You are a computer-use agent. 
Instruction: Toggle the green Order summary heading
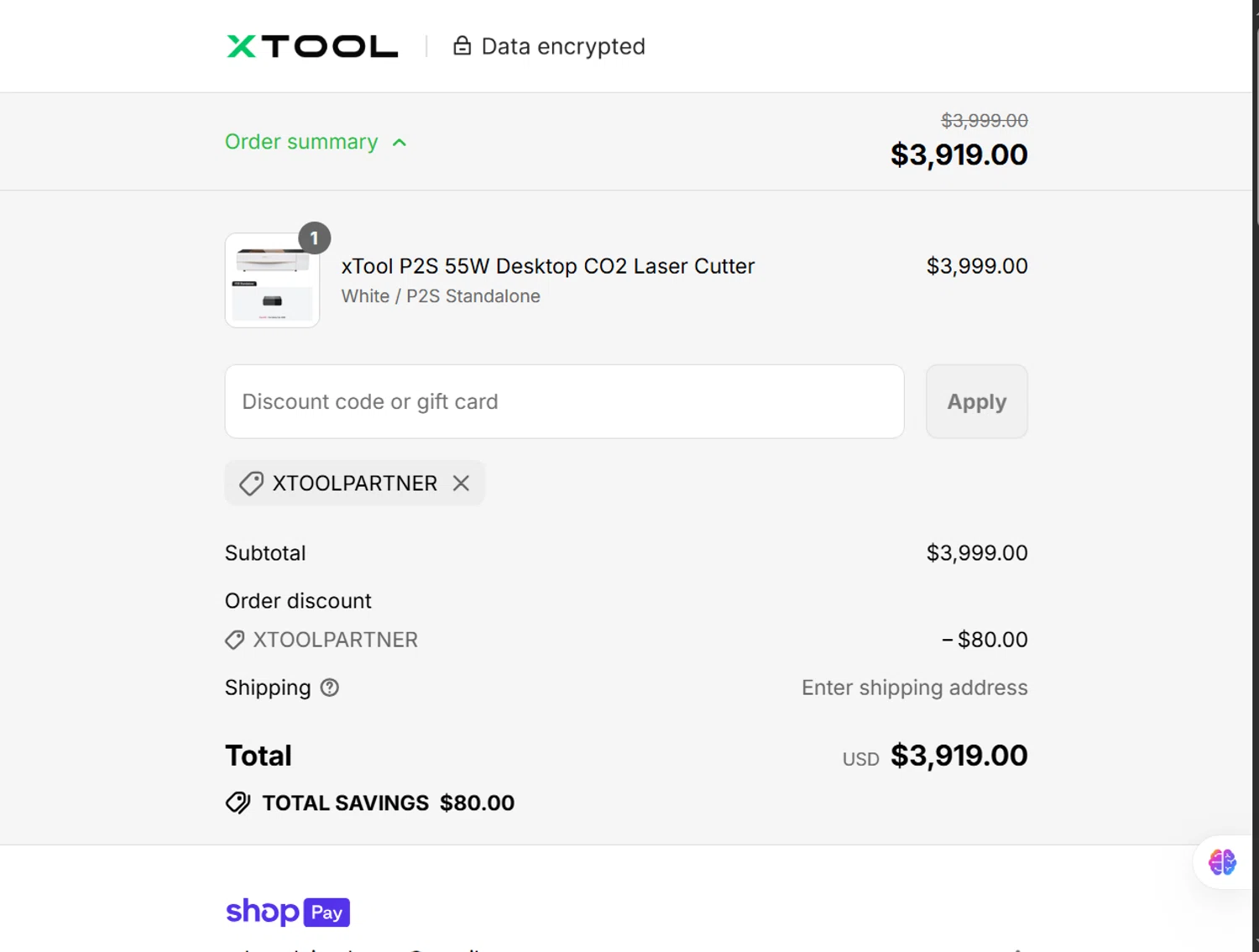pos(301,142)
